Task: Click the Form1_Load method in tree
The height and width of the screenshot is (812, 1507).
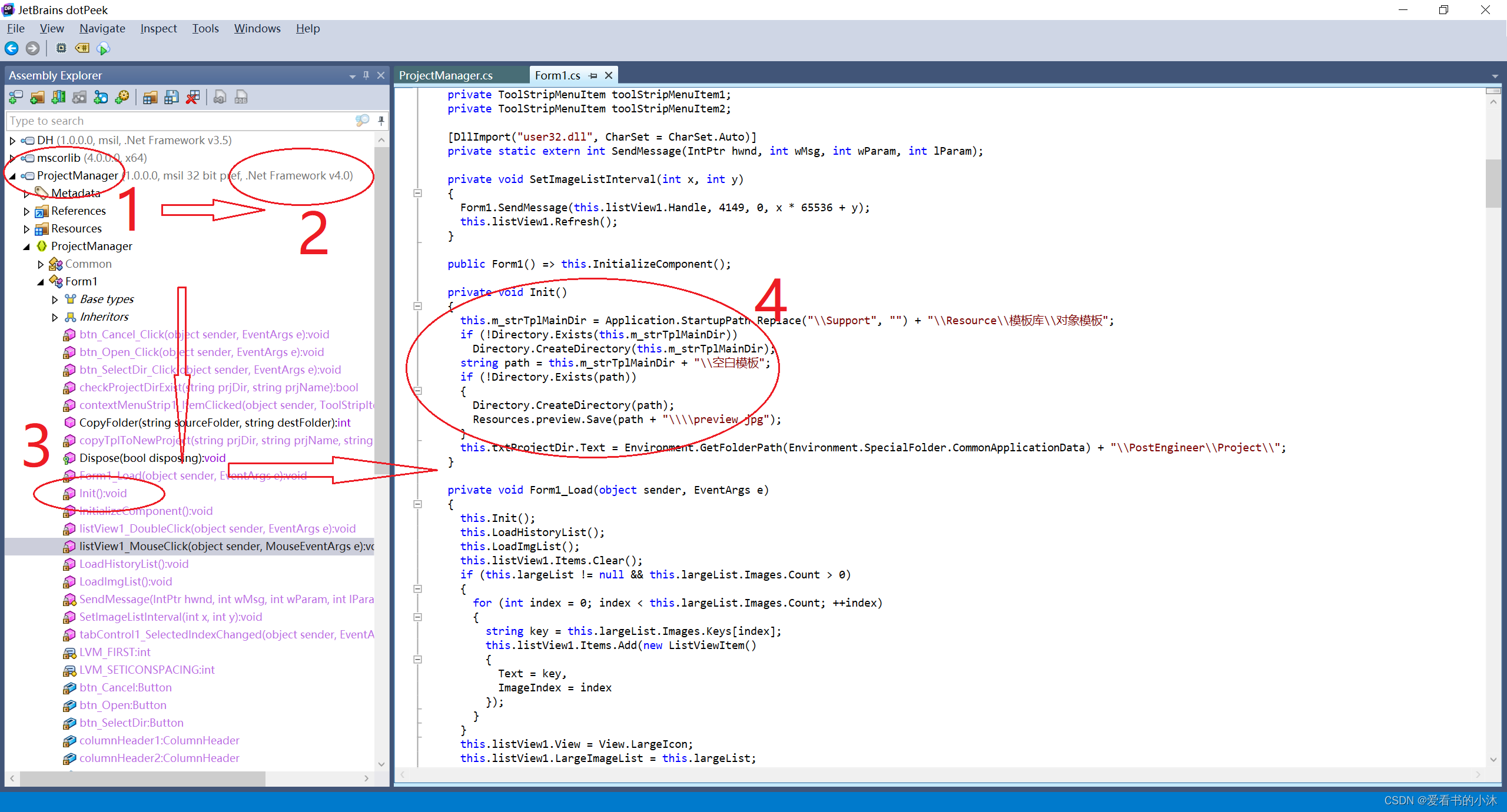Action: pos(196,475)
